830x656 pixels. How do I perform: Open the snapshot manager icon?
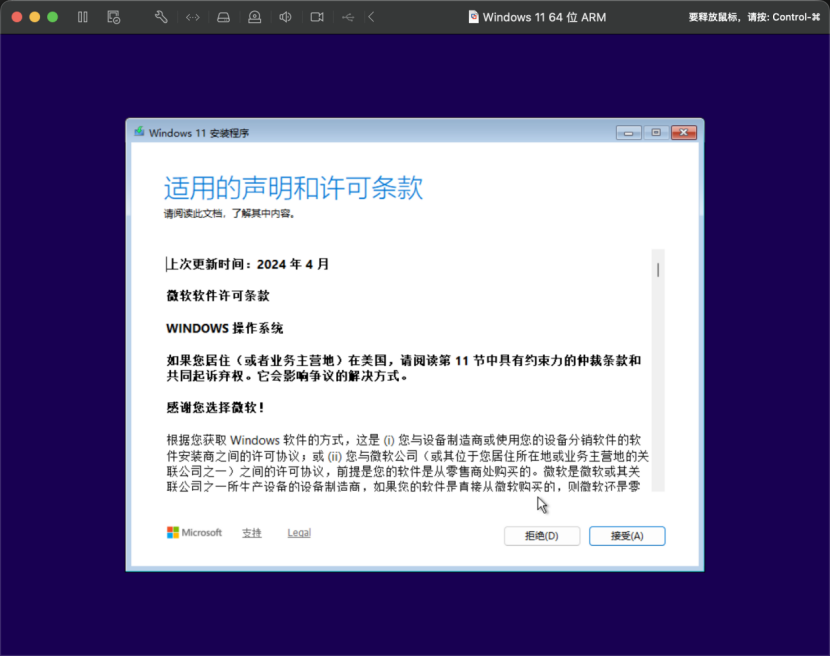click(x=114, y=17)
